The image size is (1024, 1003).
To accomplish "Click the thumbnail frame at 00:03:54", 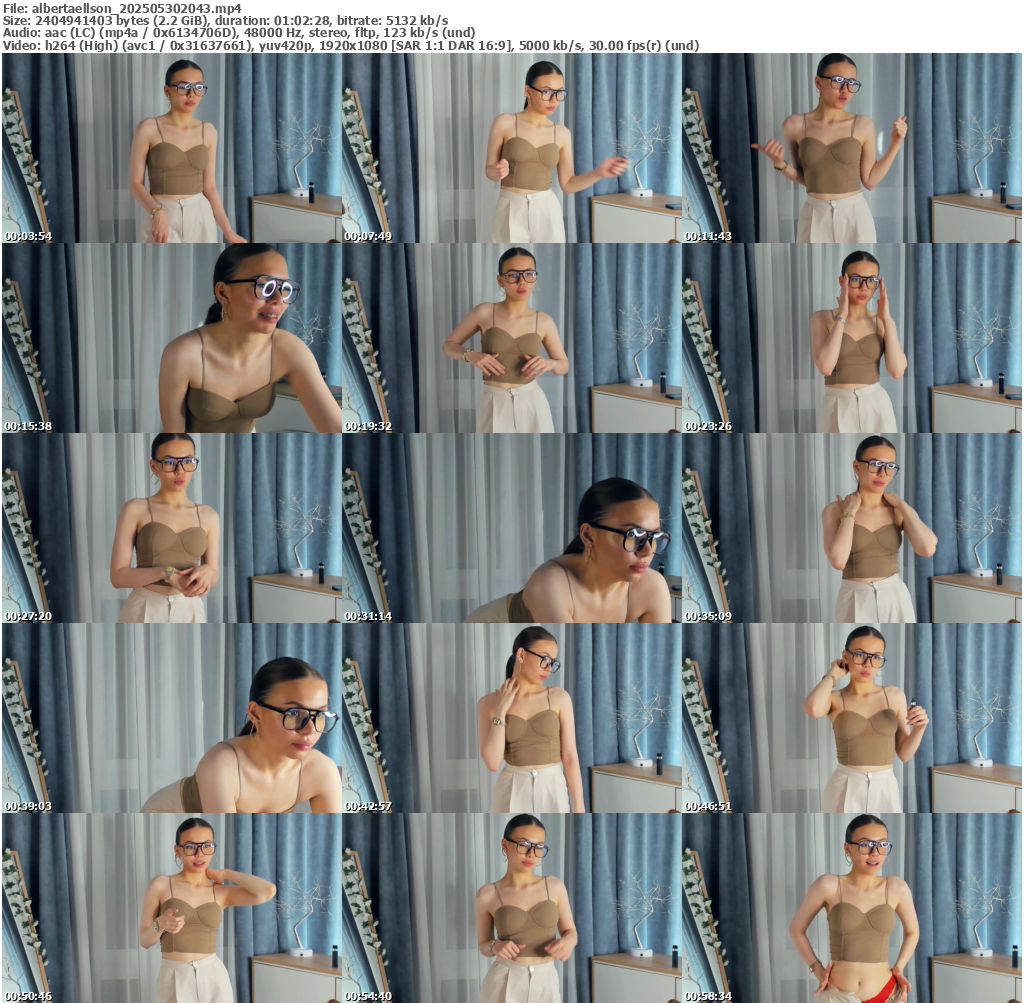I will 172,148.
